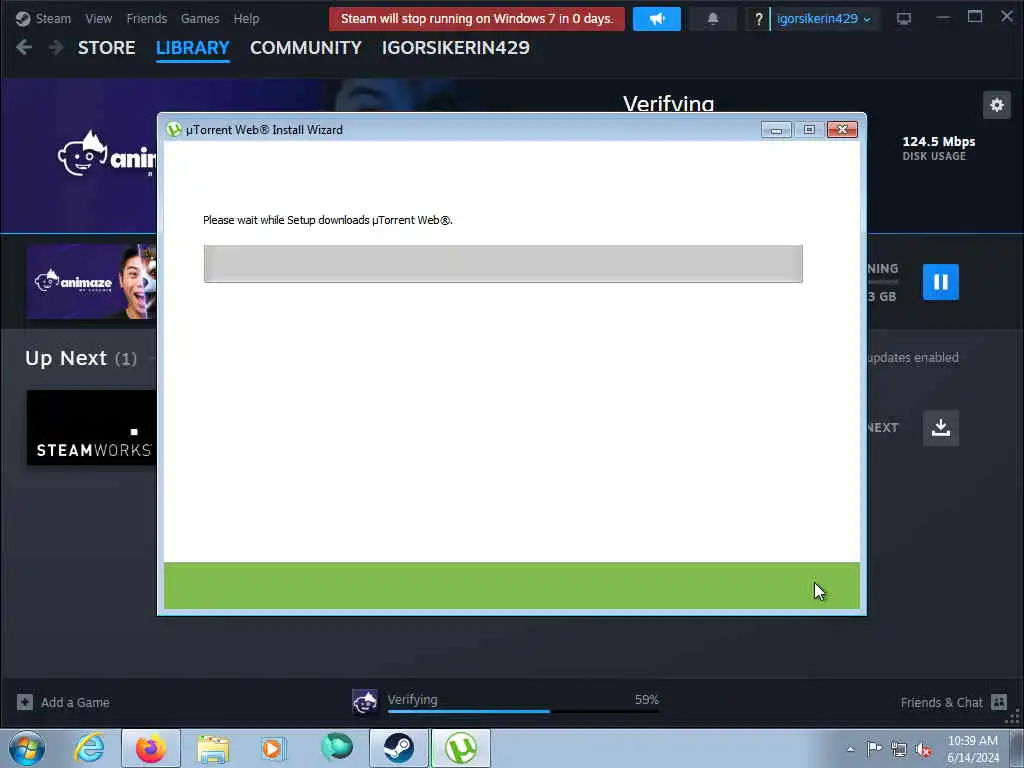
Task: Click the 'Please wait while Setup downloads' text
Action: [328, 220]
